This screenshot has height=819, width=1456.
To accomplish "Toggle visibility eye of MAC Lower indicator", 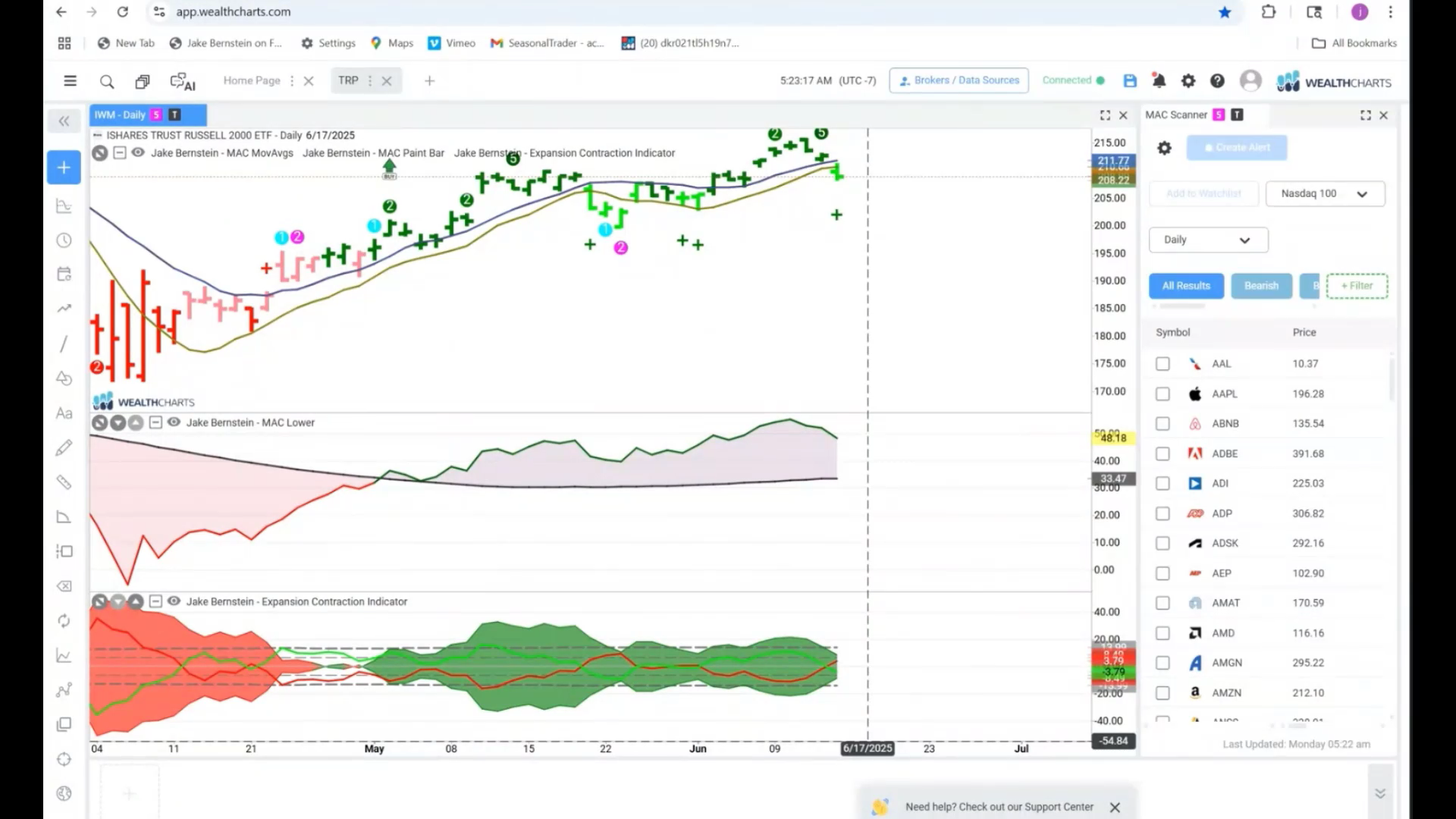I will coord(174,422).
